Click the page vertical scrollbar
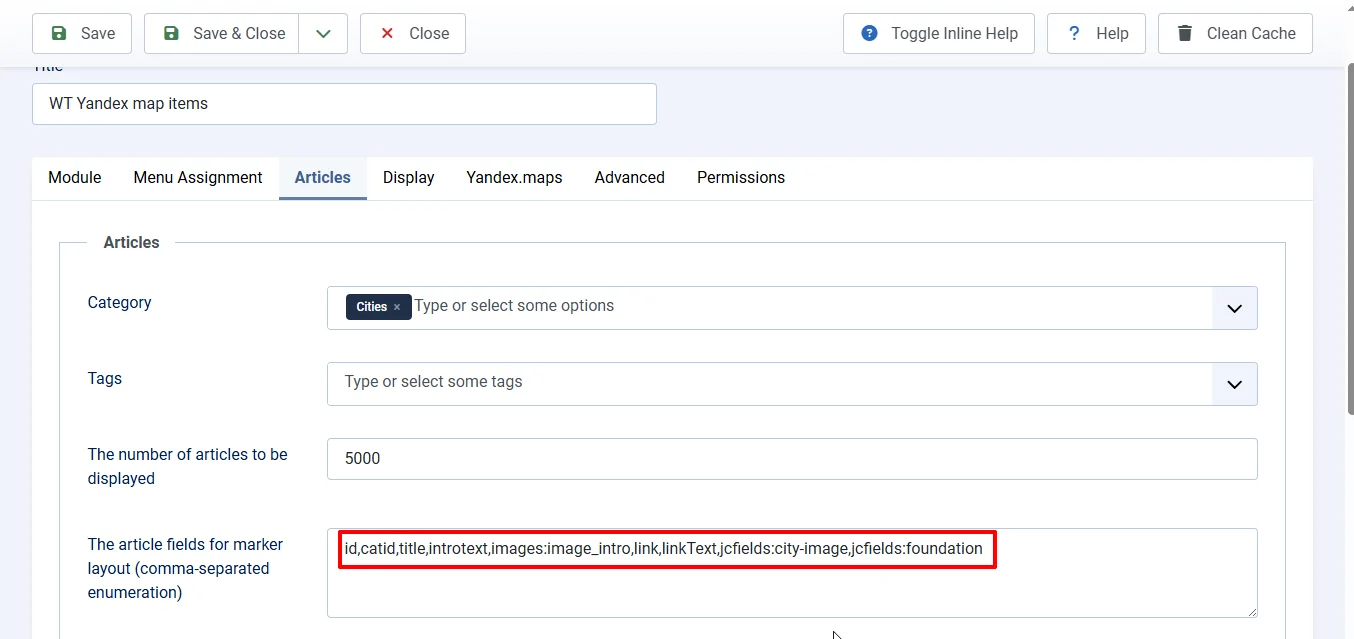Screen dimensions: 1354x639 point(1349,238)
